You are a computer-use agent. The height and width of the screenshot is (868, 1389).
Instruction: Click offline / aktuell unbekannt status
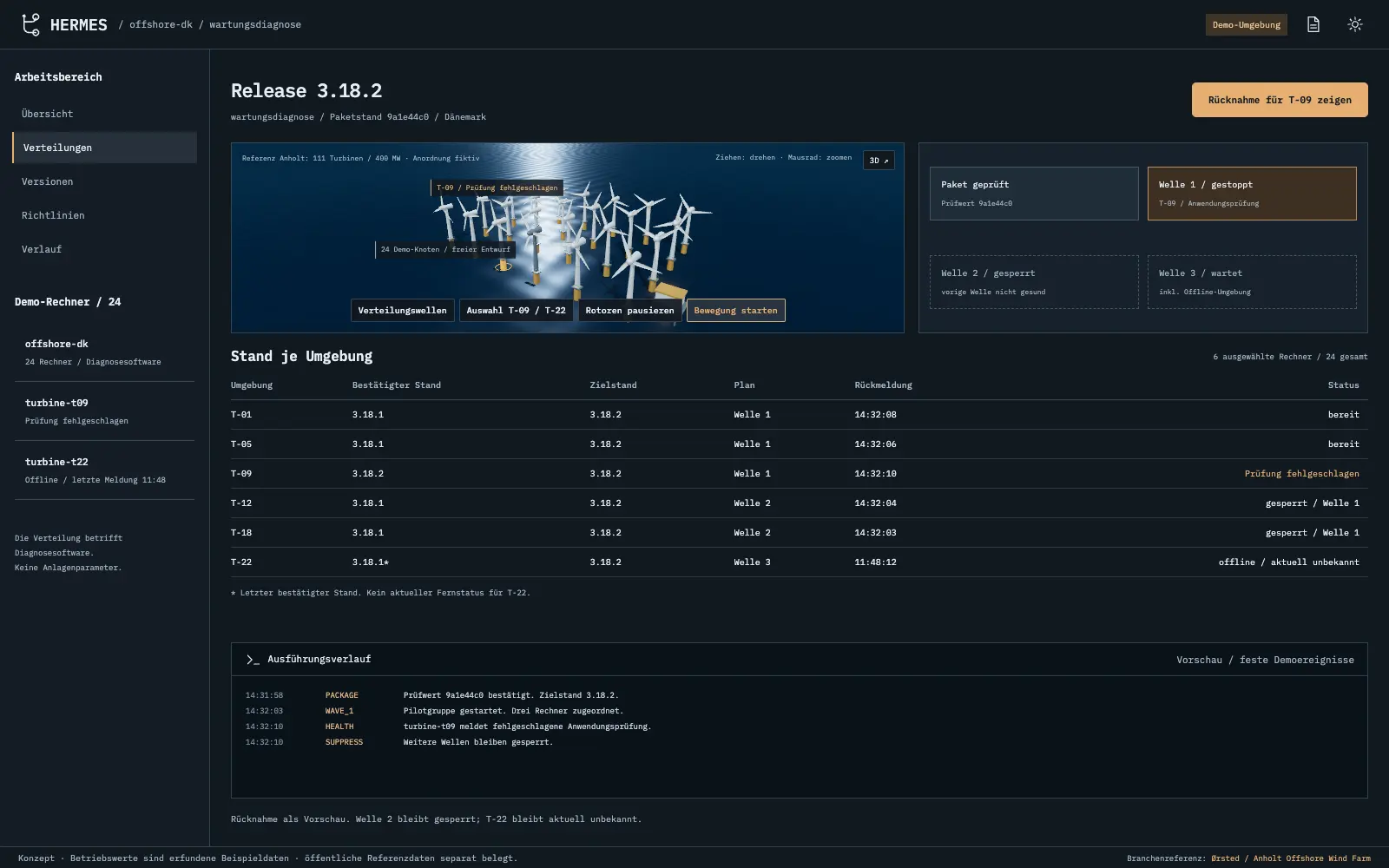1288,562
